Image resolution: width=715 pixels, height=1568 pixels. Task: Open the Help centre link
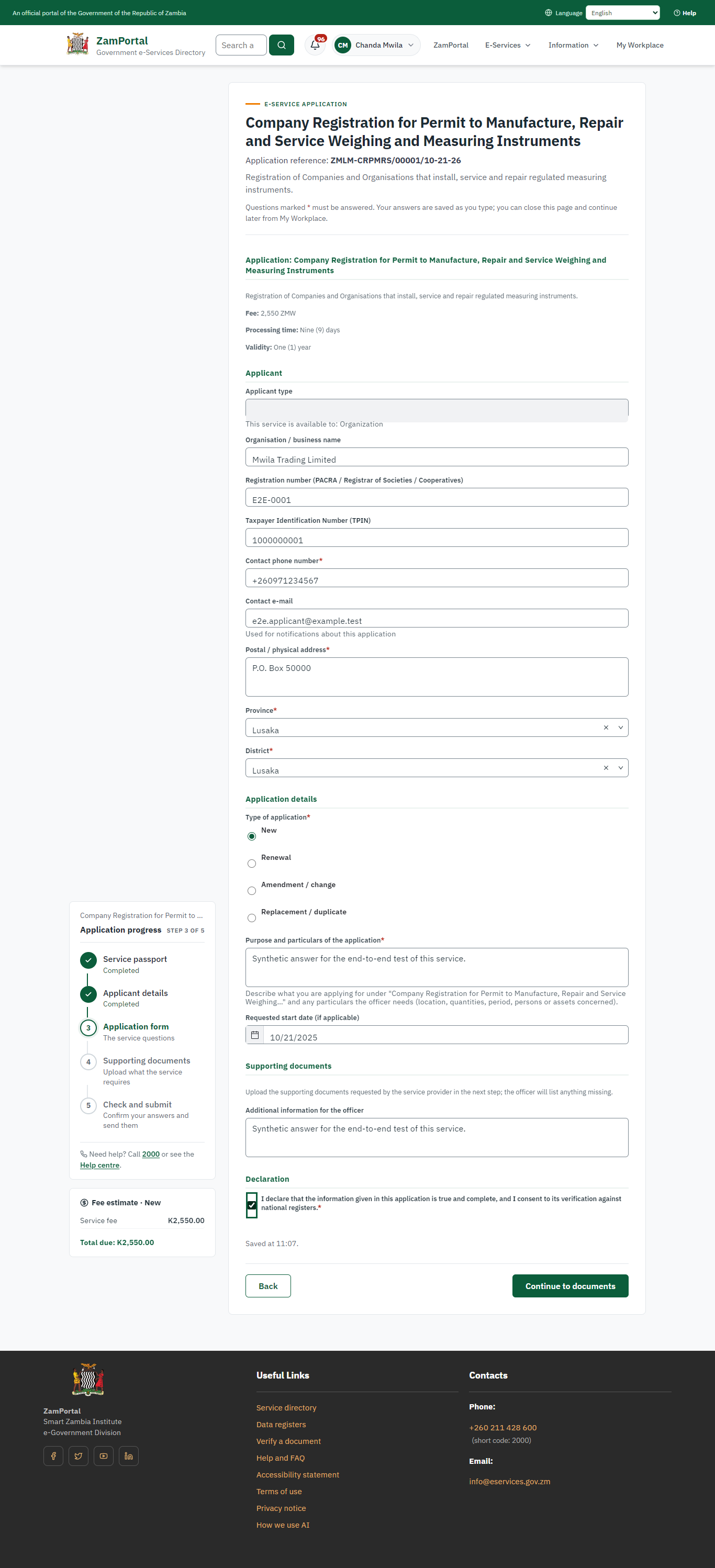[100, 1165]
